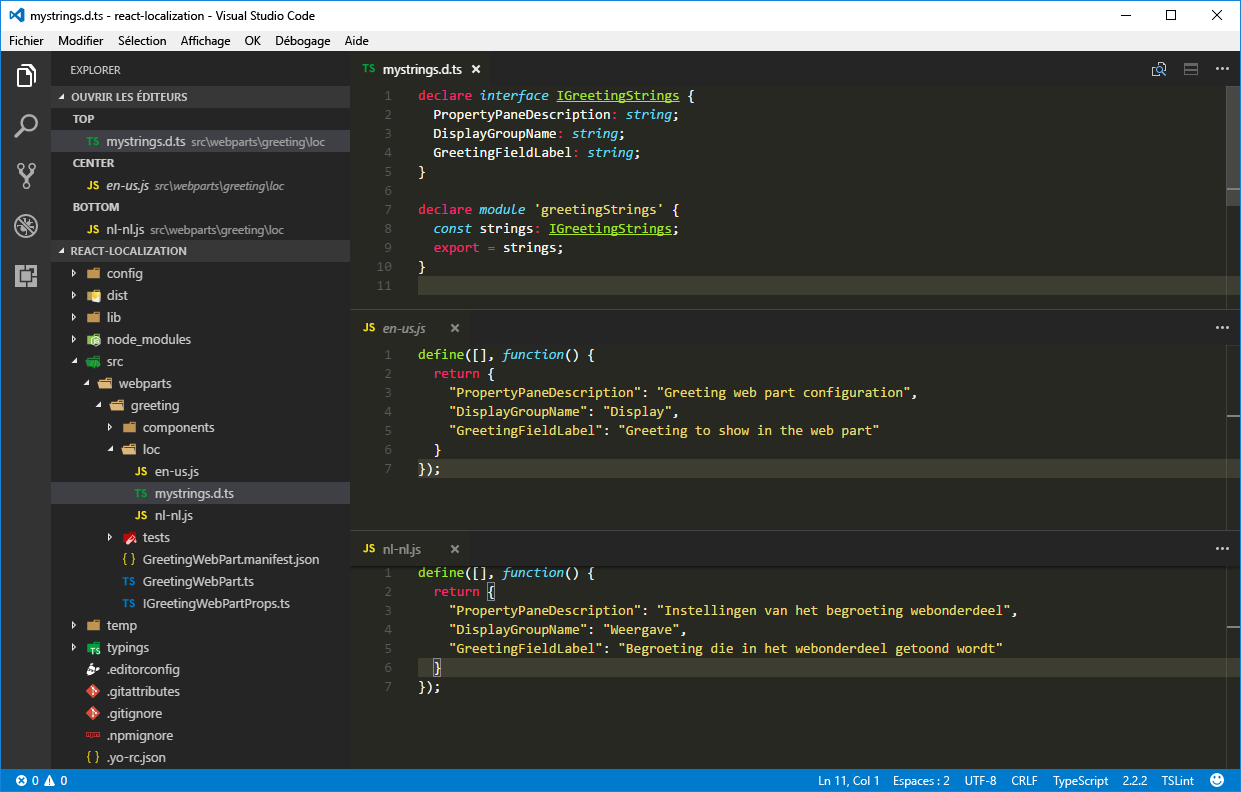Send feedback via the smiley icon
The height and width of the screenshot is (792, 1241).
pyautogui.click(x=1217, y=780)
